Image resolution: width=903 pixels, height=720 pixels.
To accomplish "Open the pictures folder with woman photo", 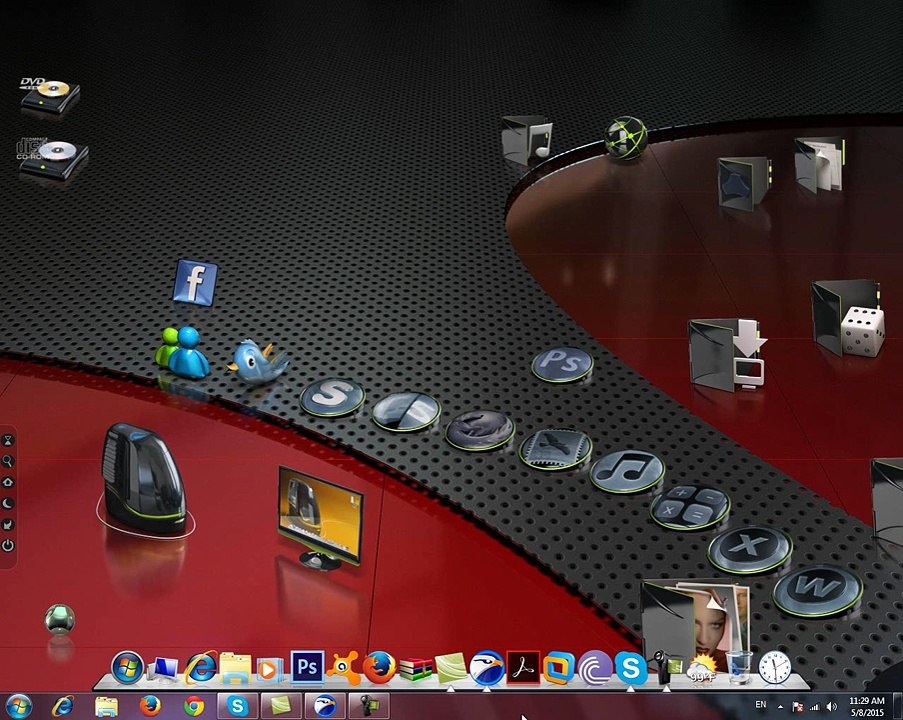I will click(696, 621).
